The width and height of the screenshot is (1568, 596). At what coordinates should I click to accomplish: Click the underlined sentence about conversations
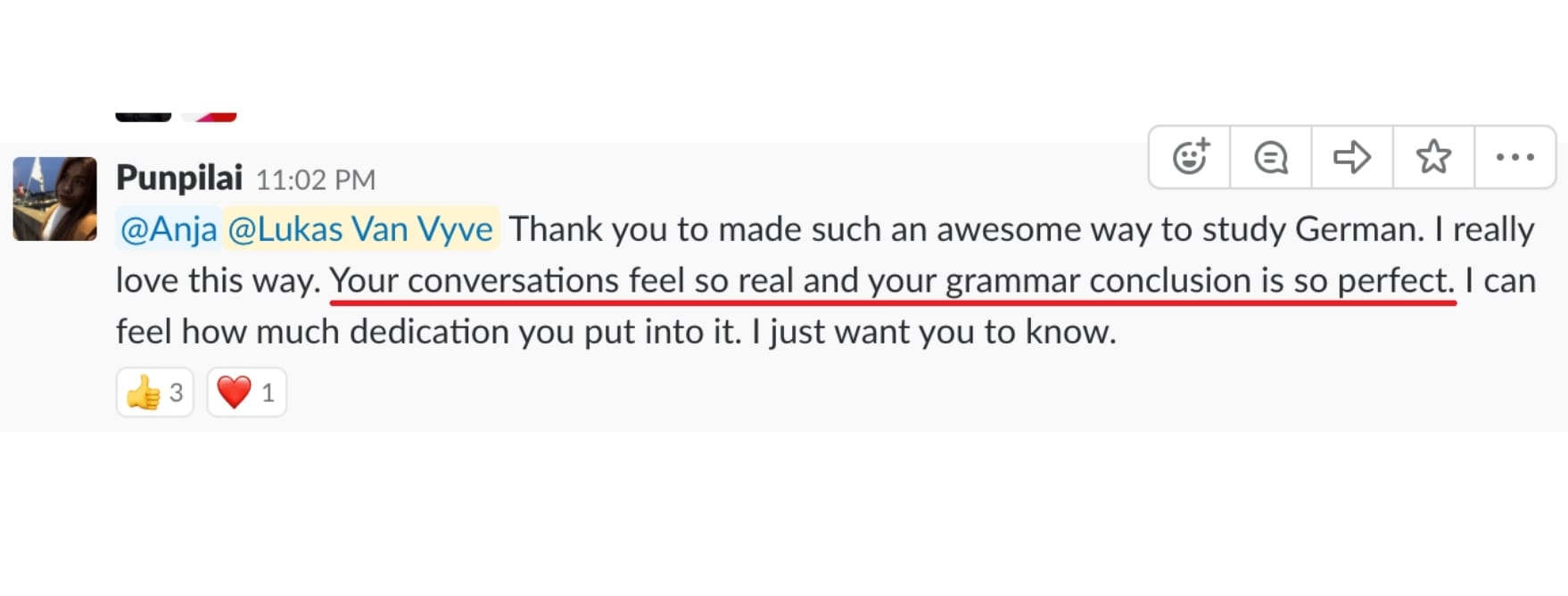pyautogui.click(x=892, y=281)
